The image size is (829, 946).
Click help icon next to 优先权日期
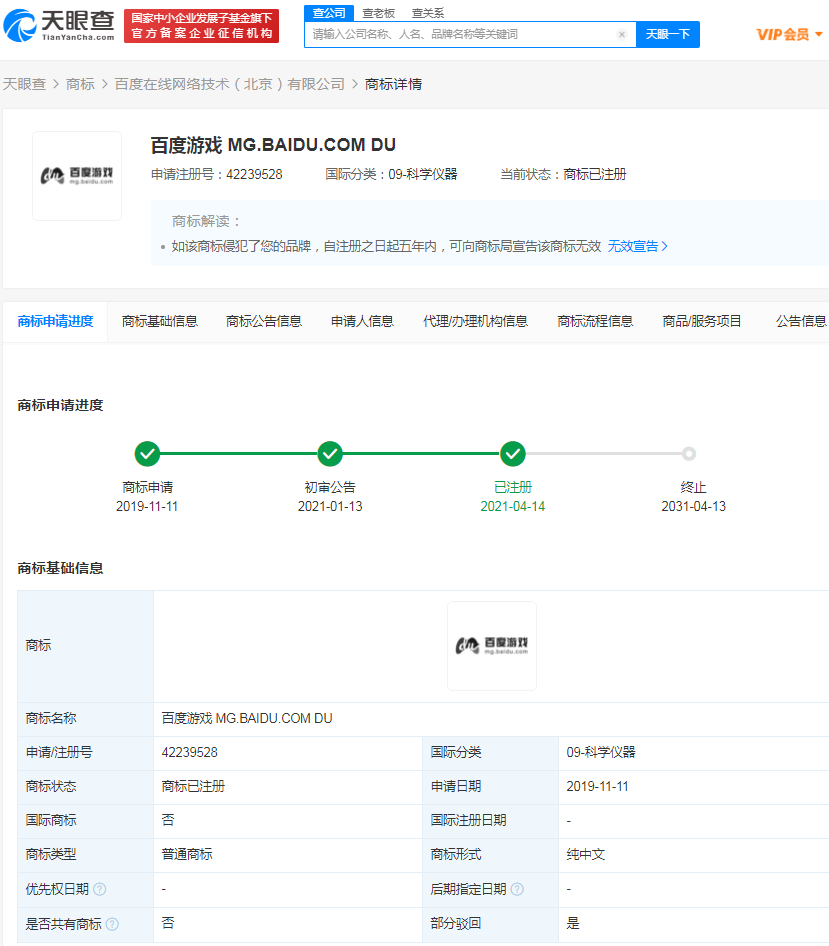tap(100, 889)
